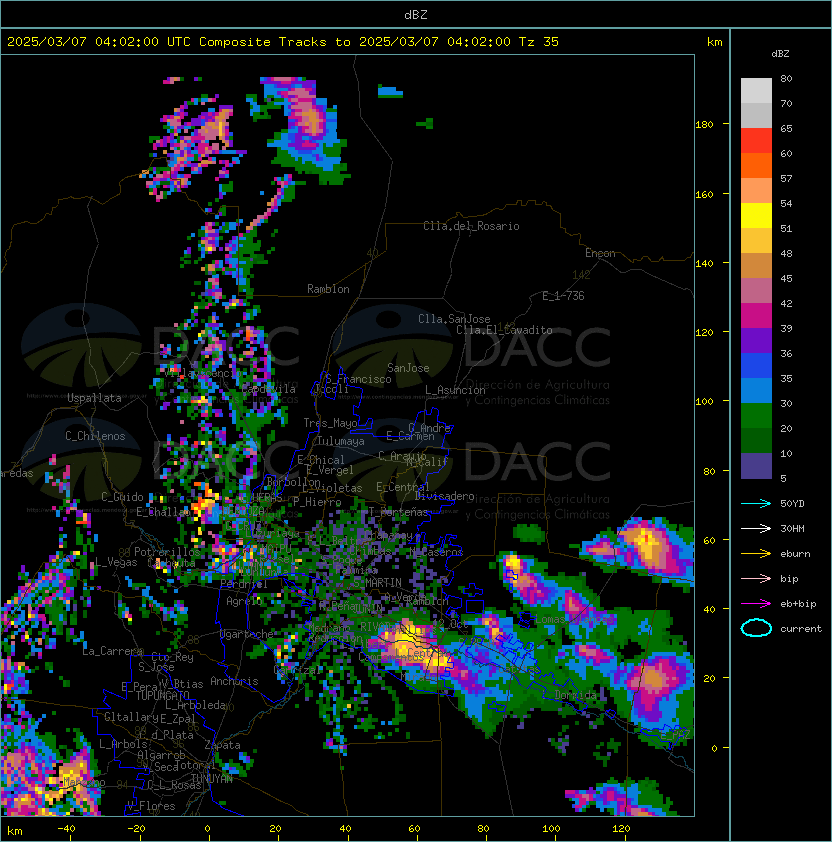Click the 100 km tick on vertical axis
This screenshot has width=832, height=842.
point(704,402)
